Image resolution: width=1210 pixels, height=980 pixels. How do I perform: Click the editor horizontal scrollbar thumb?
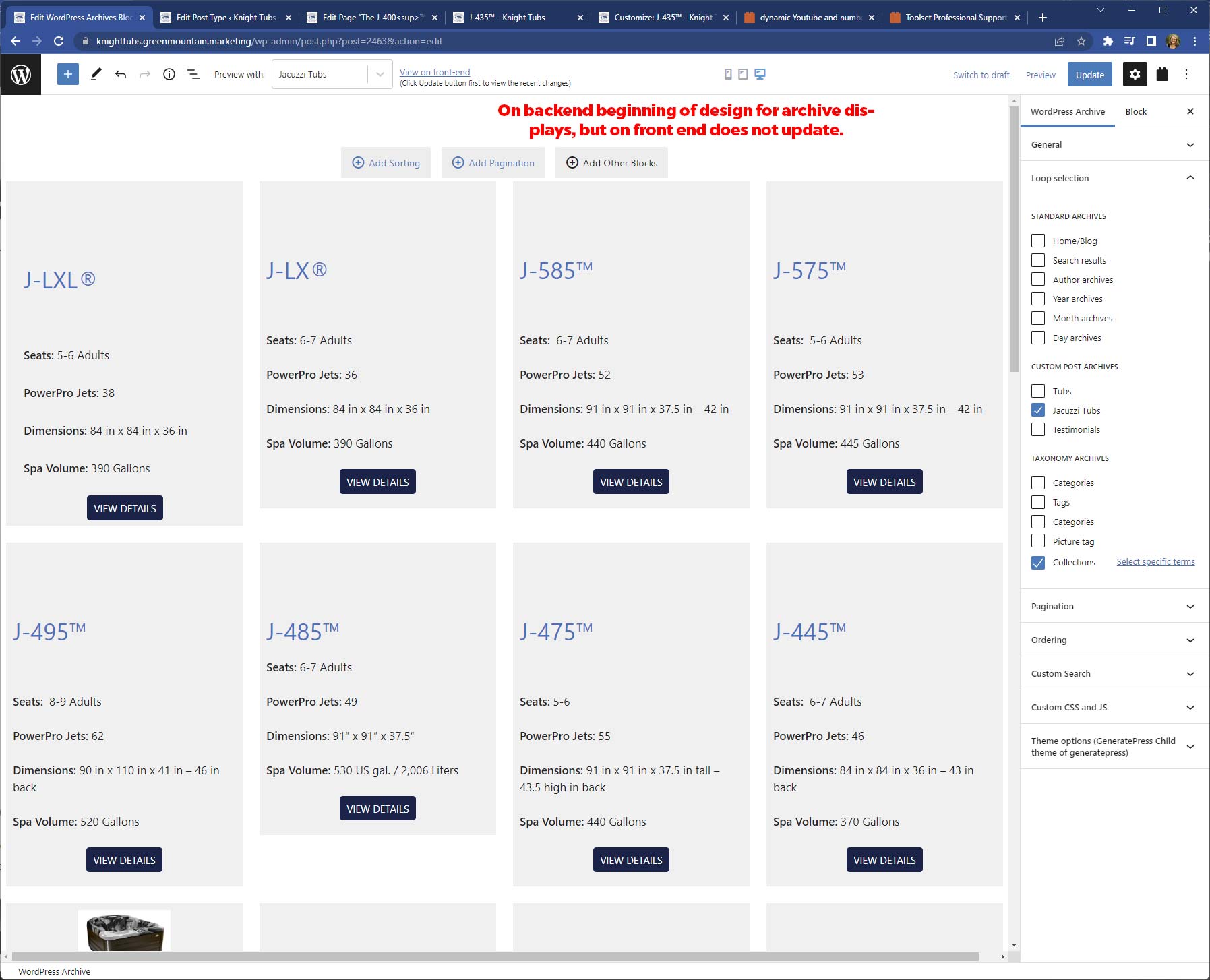(495, 956)
